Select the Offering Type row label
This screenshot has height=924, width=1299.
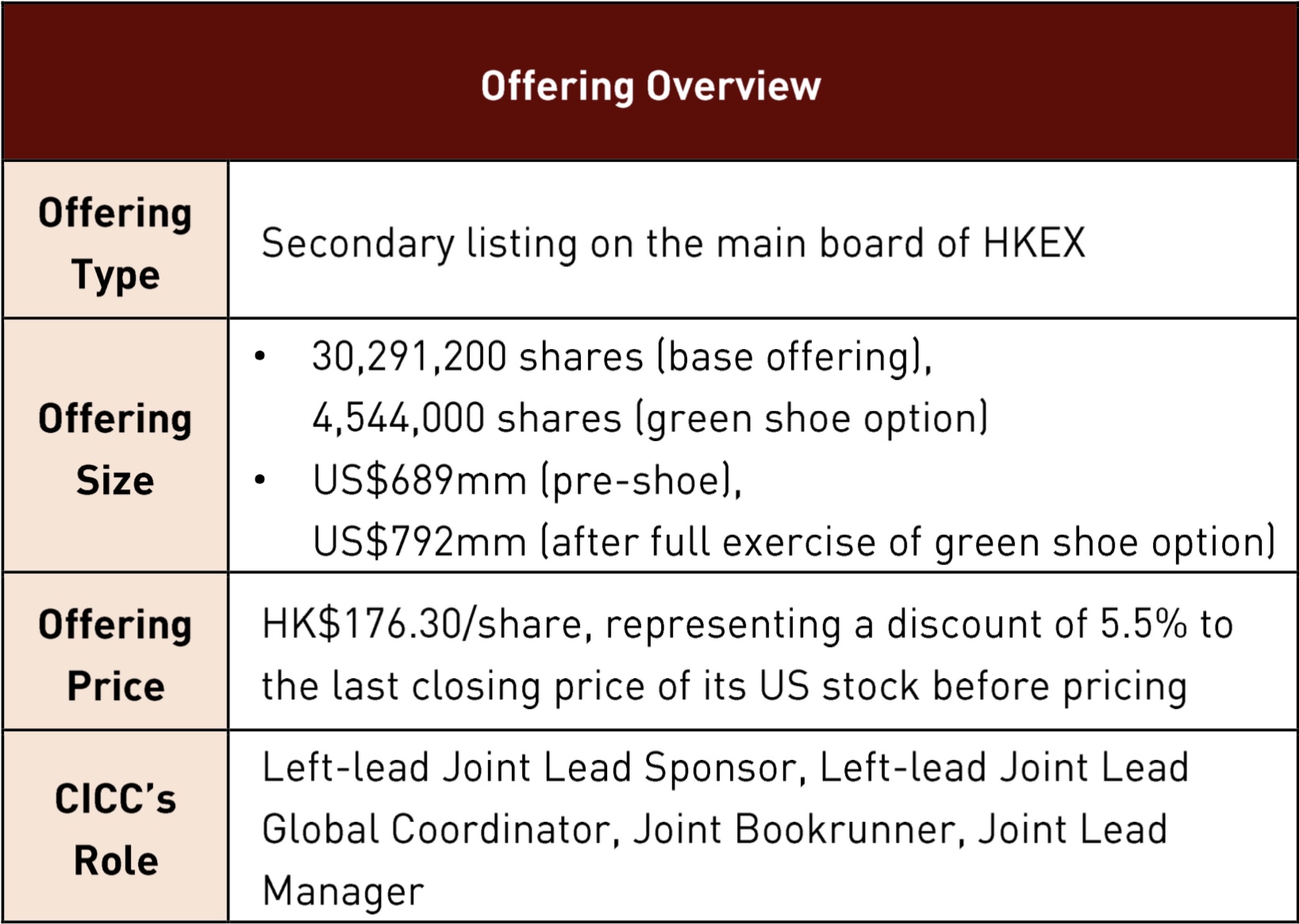[x=115, y=243]
